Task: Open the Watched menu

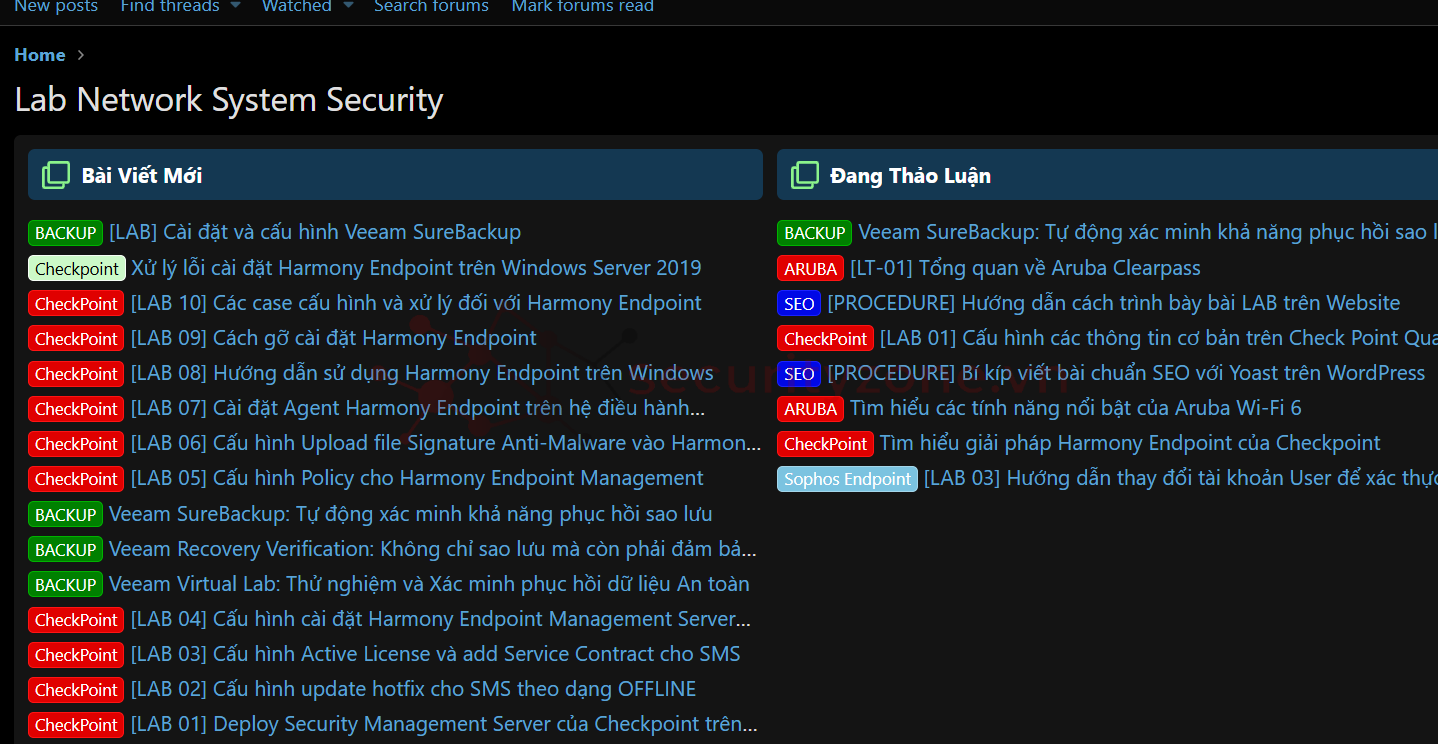Action: click(297, 6)
